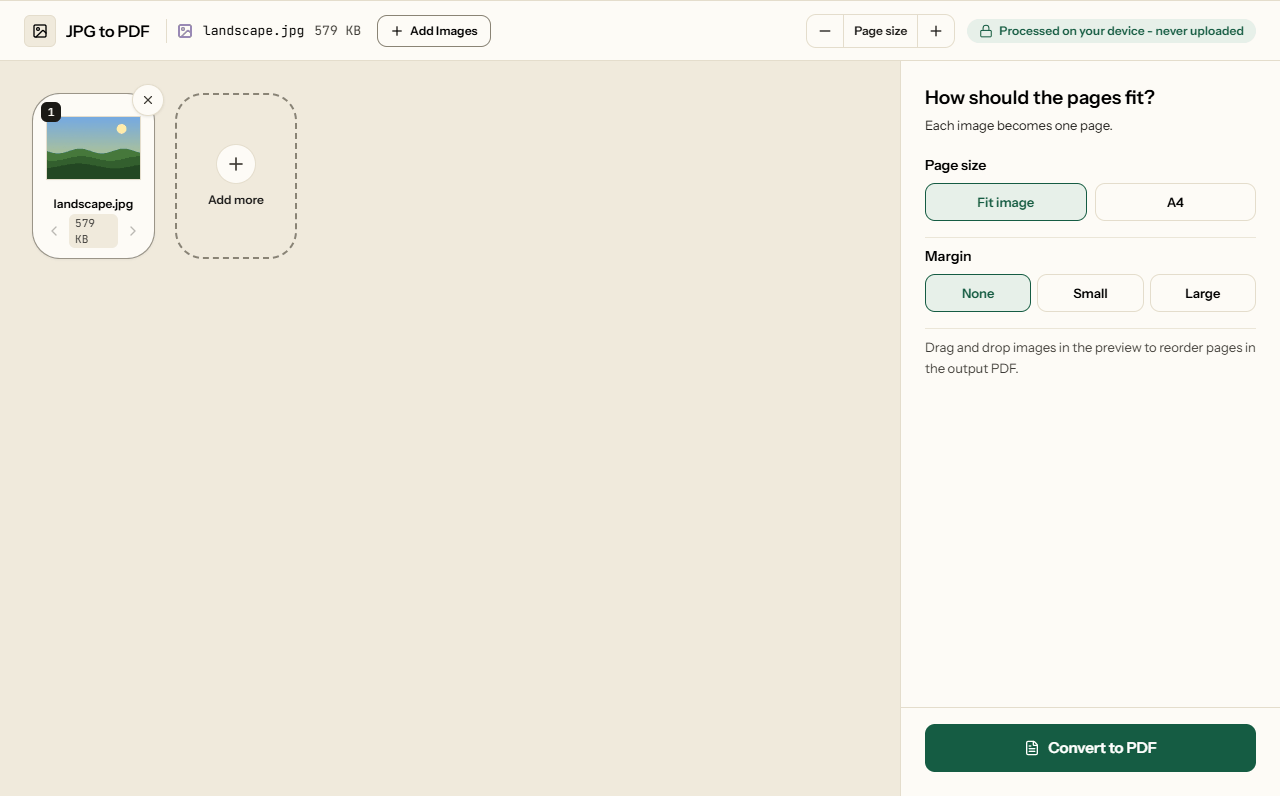This screenshot has height=796, width=1280.
Task: Click the 579 KB badge on the image card
Action: [93, 231]
